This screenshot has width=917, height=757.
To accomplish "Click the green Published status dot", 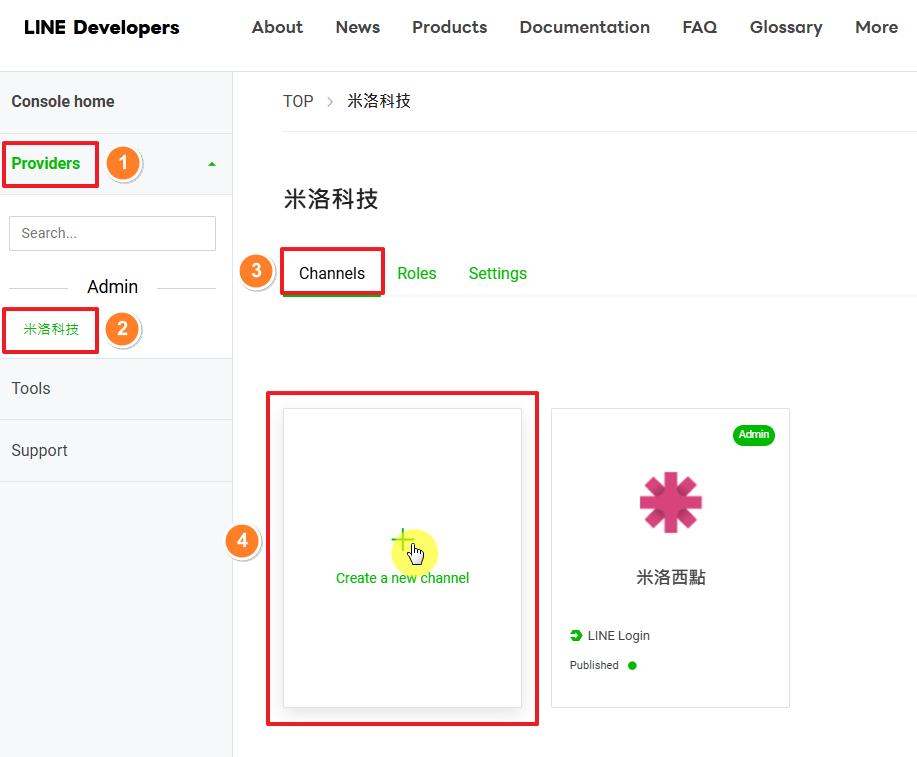I will click(632, 665).
